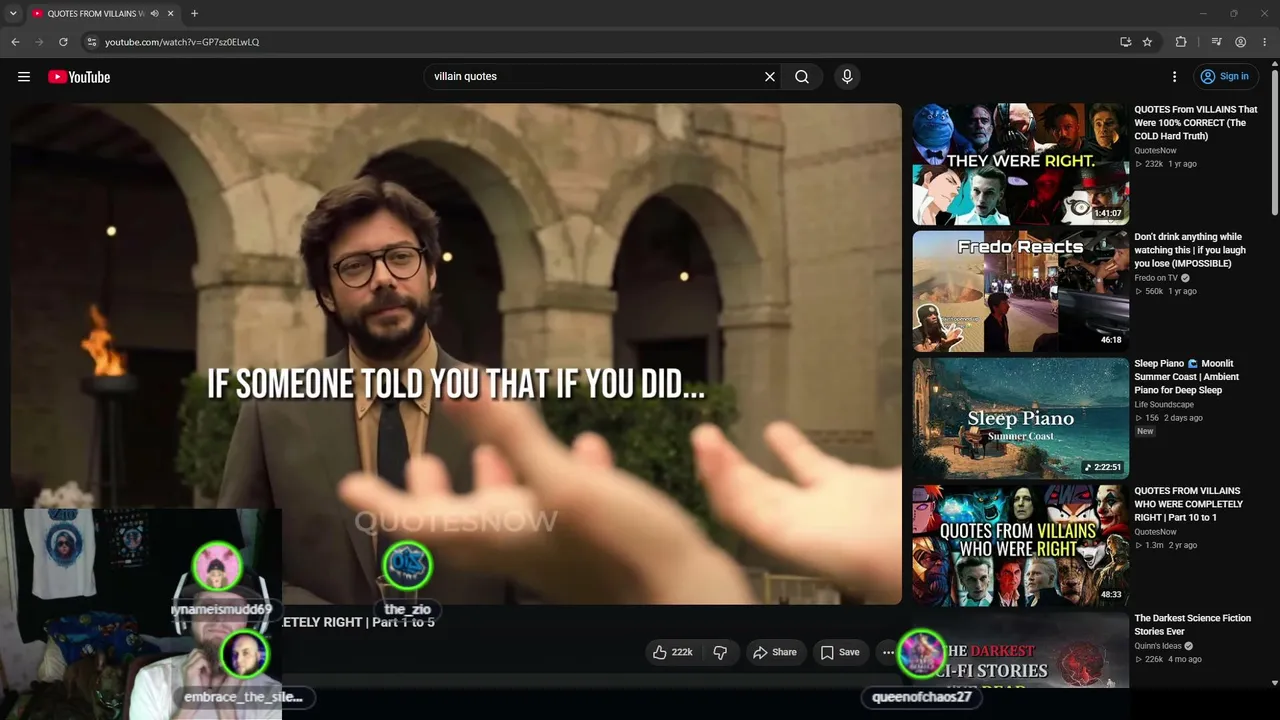
Task: Go forward in browser history
Action: pyautogui.click(x=39, y=42)
